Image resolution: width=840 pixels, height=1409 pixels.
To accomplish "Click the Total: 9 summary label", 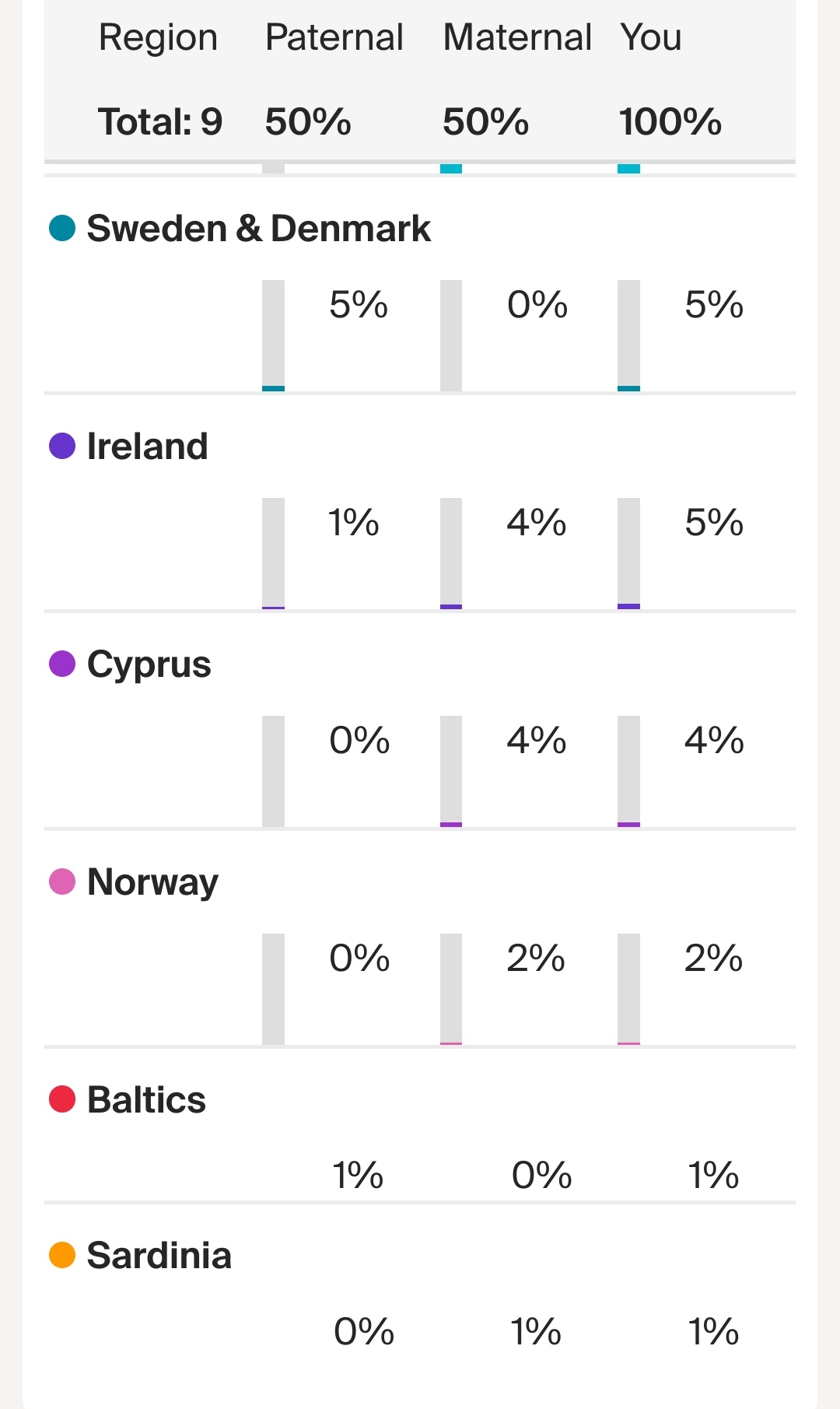I will coord(160,122).
